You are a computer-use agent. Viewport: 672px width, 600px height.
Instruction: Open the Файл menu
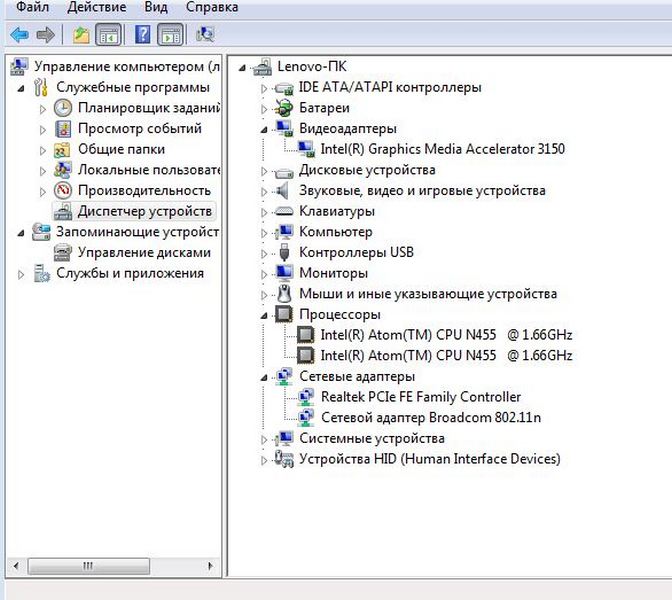pyautogui.click(x=33, y=8)
